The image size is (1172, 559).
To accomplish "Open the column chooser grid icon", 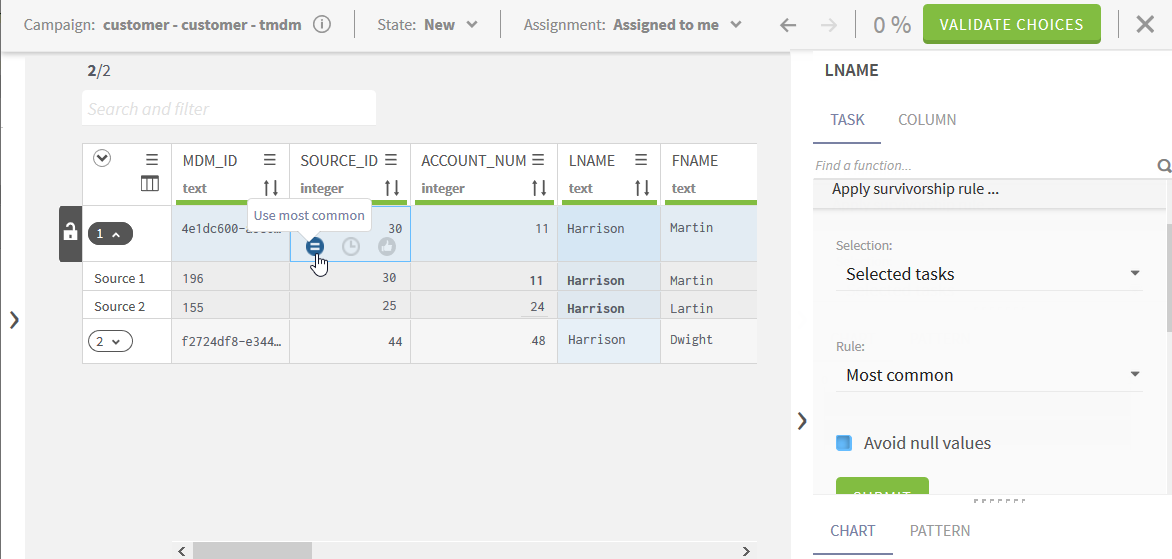I will [150, 184].
